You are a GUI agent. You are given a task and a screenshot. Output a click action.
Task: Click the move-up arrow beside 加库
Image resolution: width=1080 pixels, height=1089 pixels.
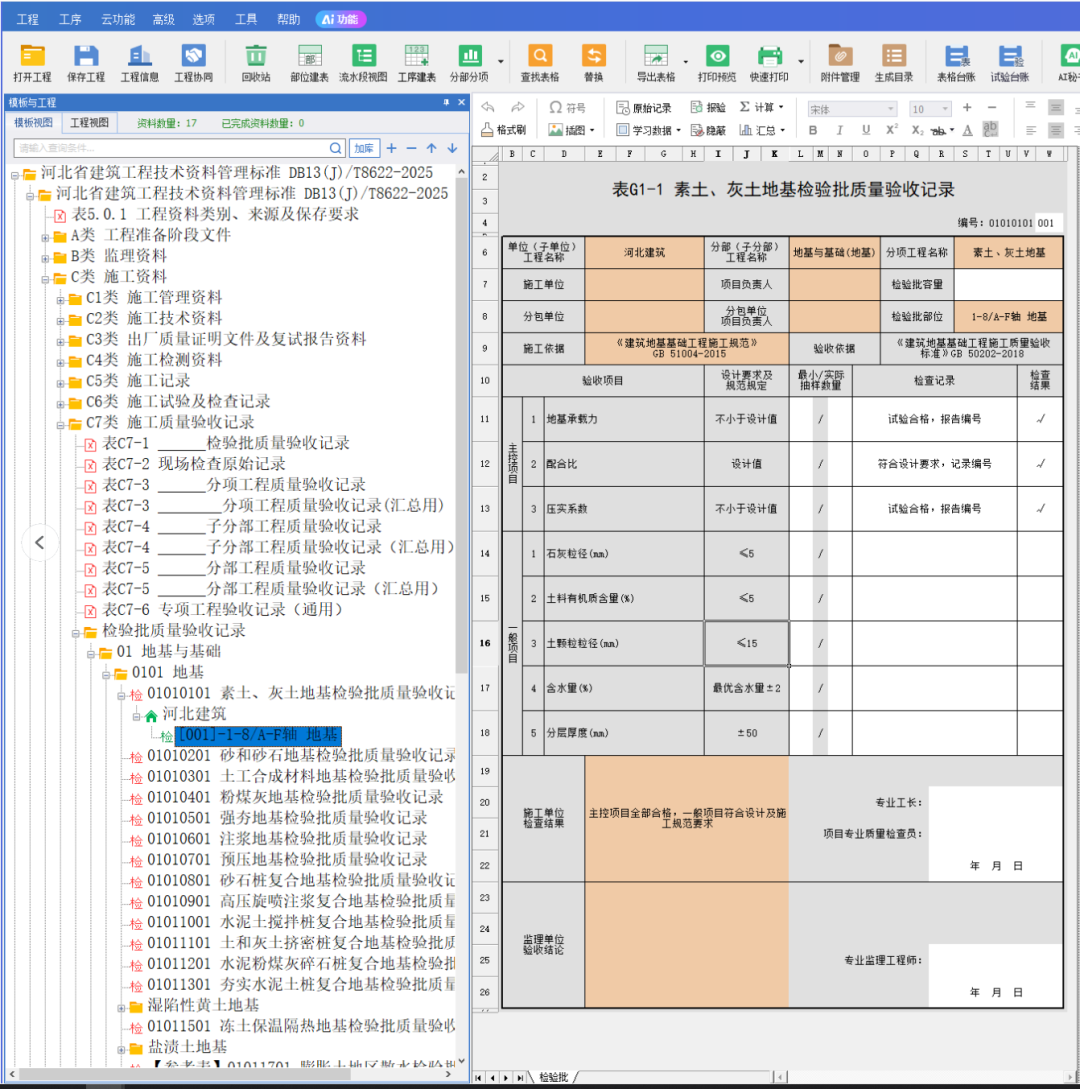(431, 148)
